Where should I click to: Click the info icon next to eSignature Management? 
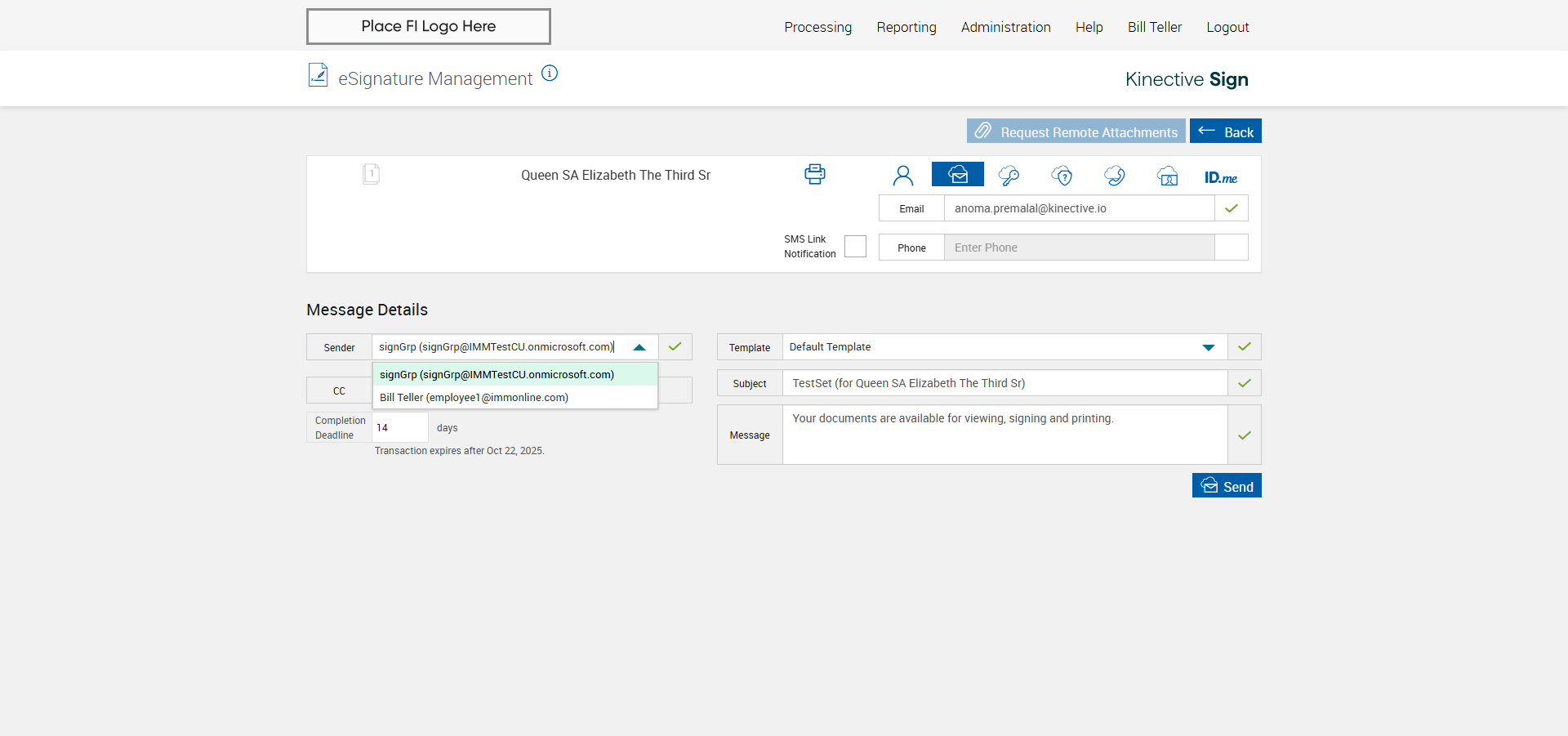(550, 74)
